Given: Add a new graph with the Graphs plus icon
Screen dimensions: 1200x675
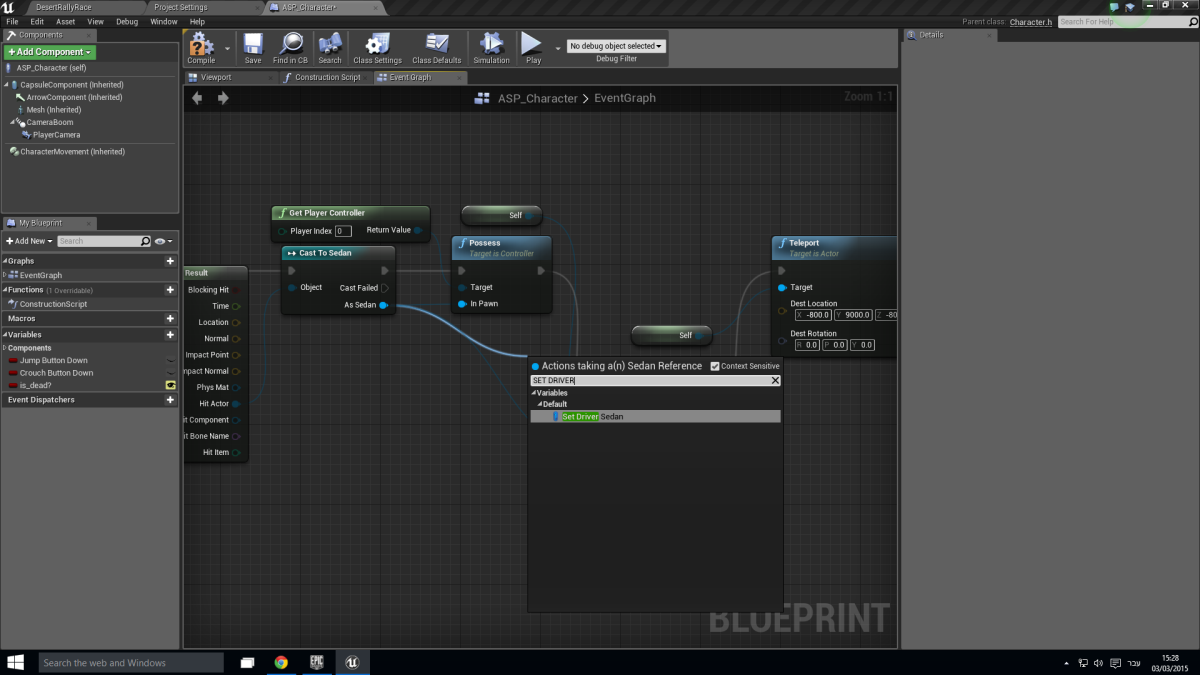Looking at the screenshot, I should 170,261.
